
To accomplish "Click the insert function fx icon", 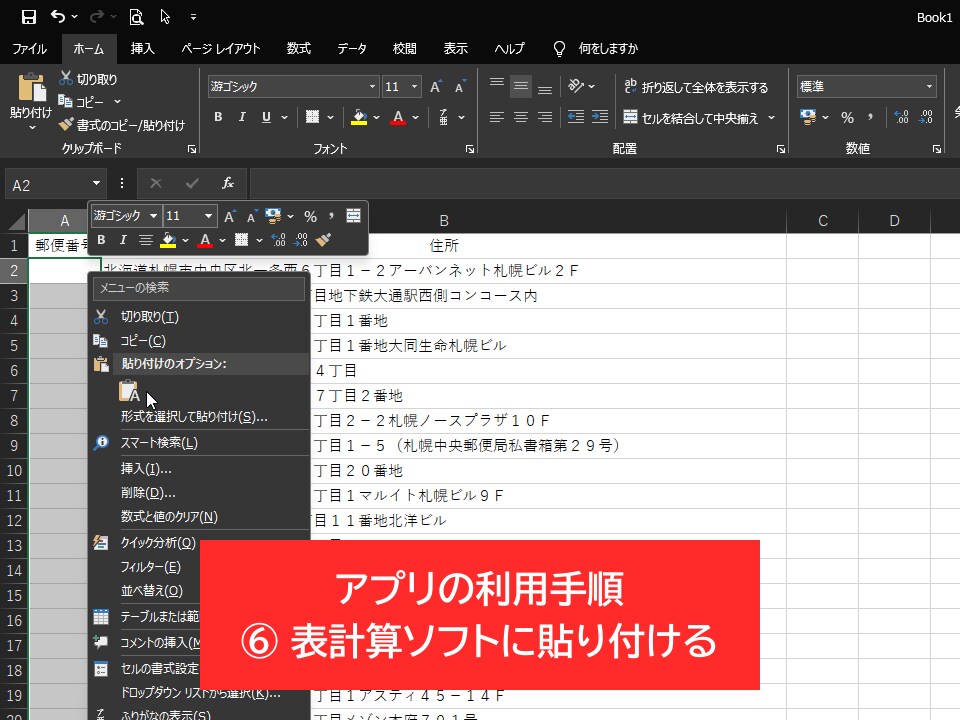I will (x=228, y=183).
